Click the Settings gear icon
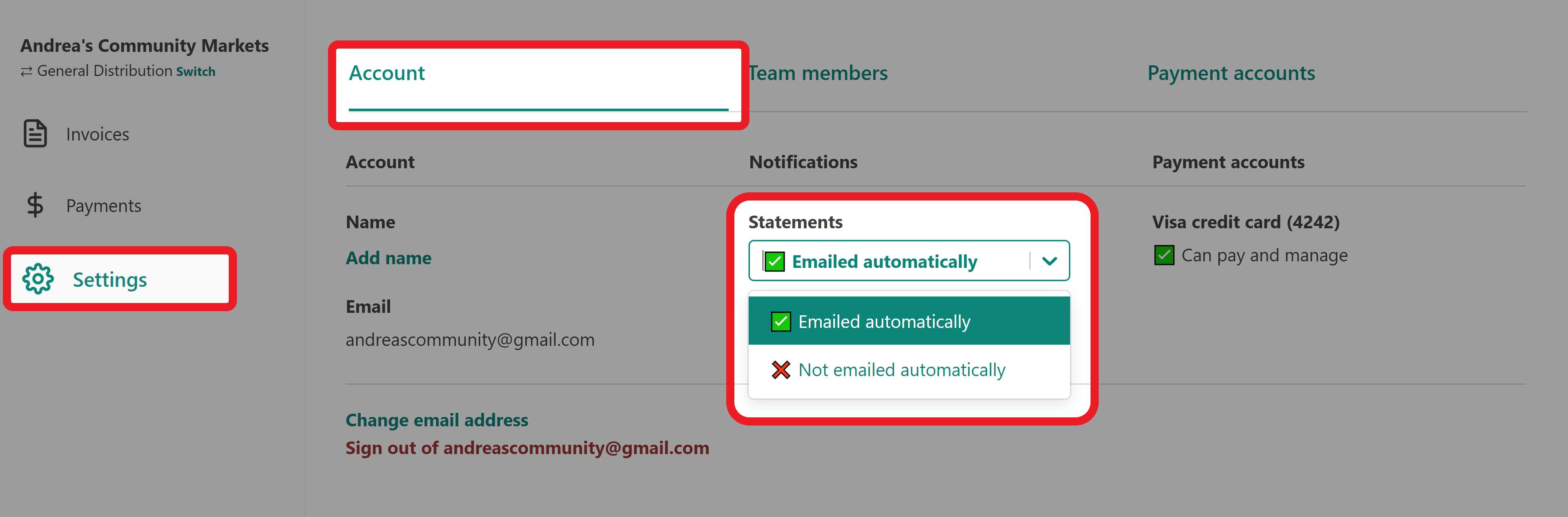 tap(38, 279)
